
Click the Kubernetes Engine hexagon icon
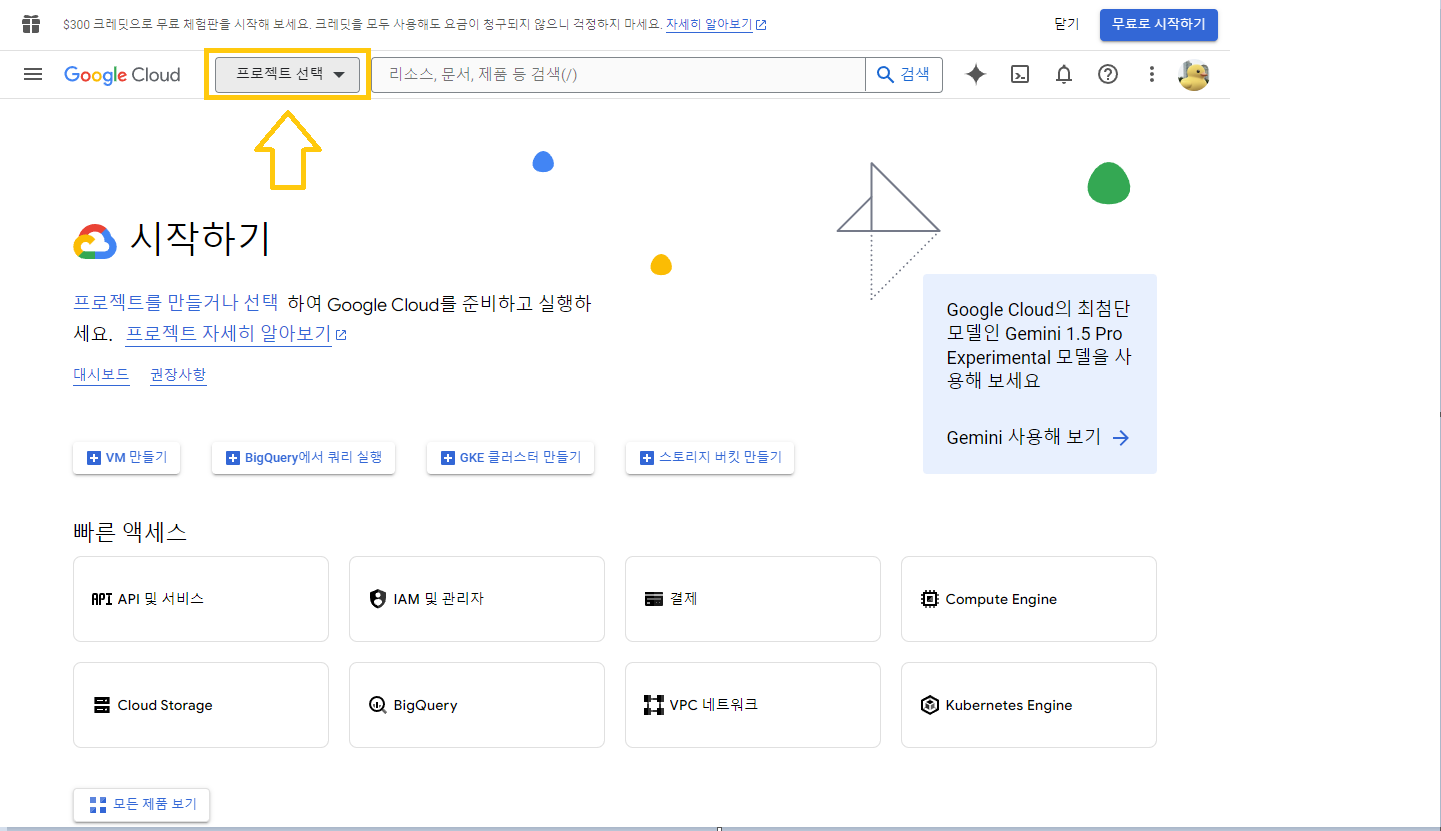930,705
